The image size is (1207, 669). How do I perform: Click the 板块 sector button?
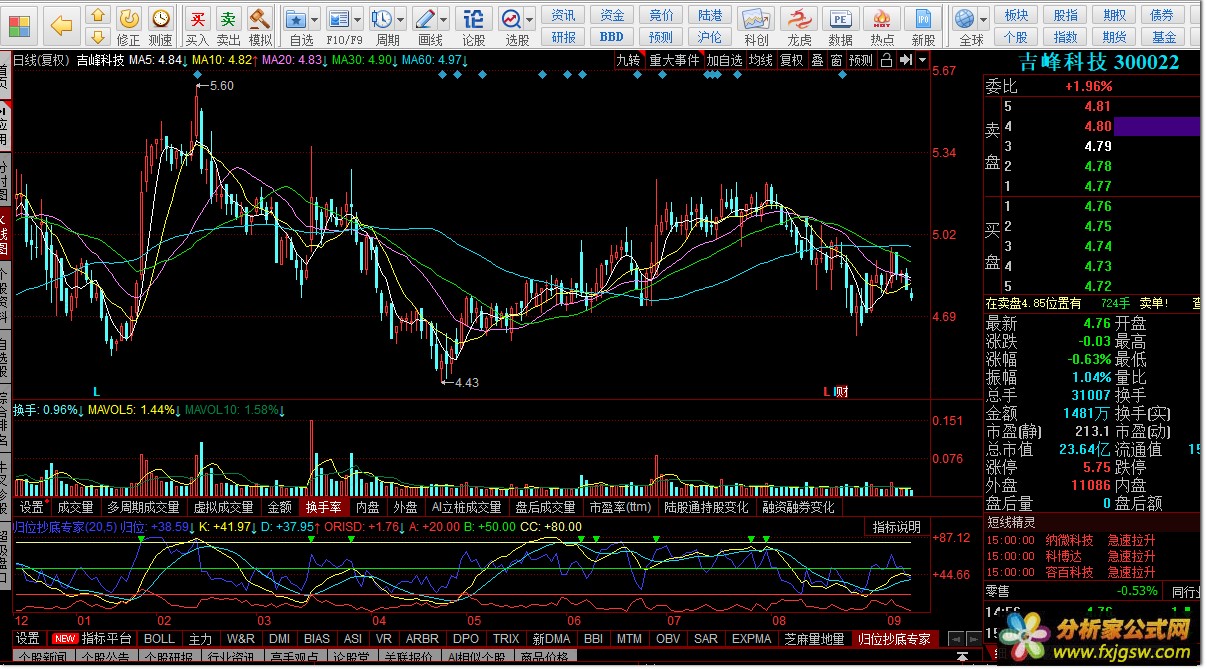1017,15
